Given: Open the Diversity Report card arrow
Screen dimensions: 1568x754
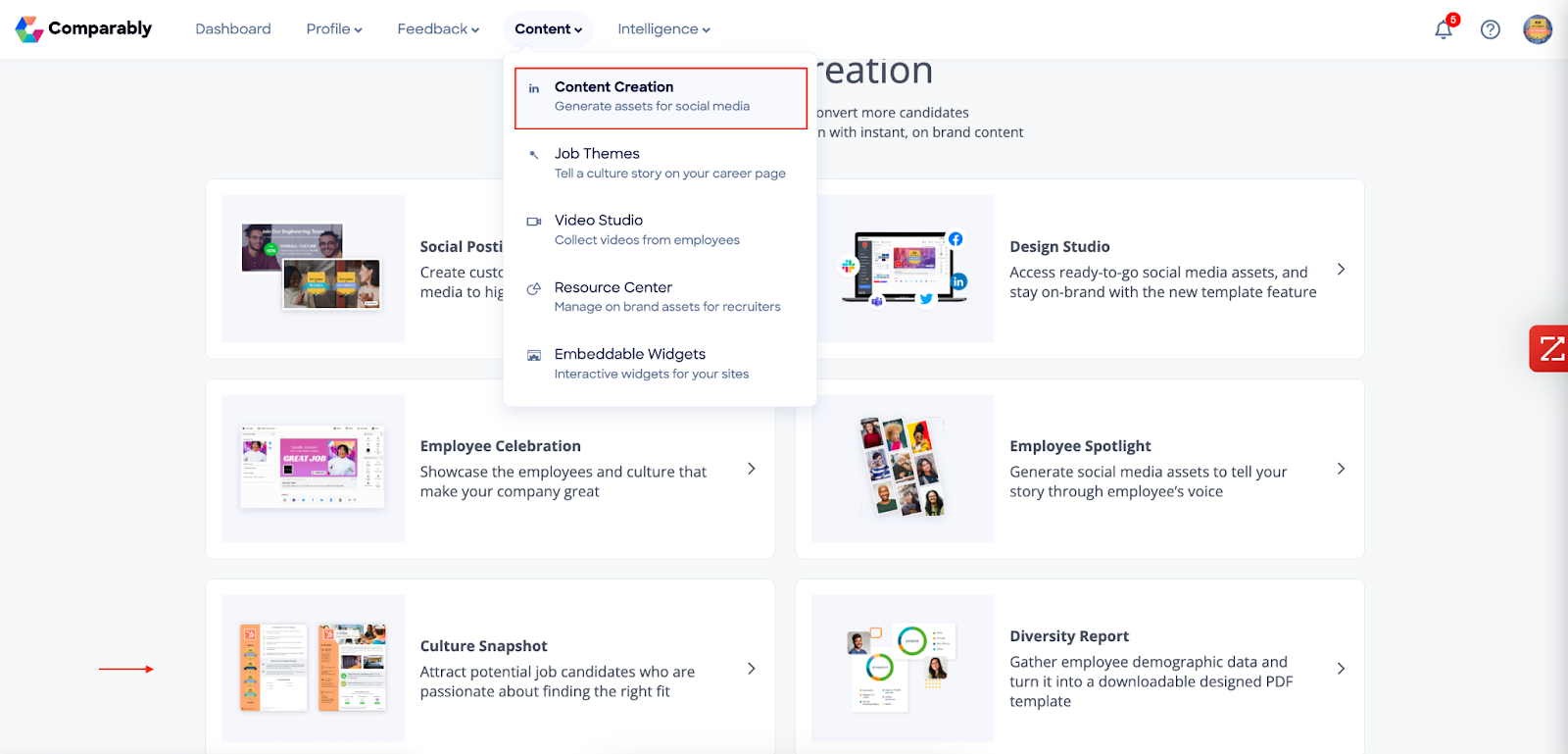Looking at the screenshot, I should [x=1341, y=669].
